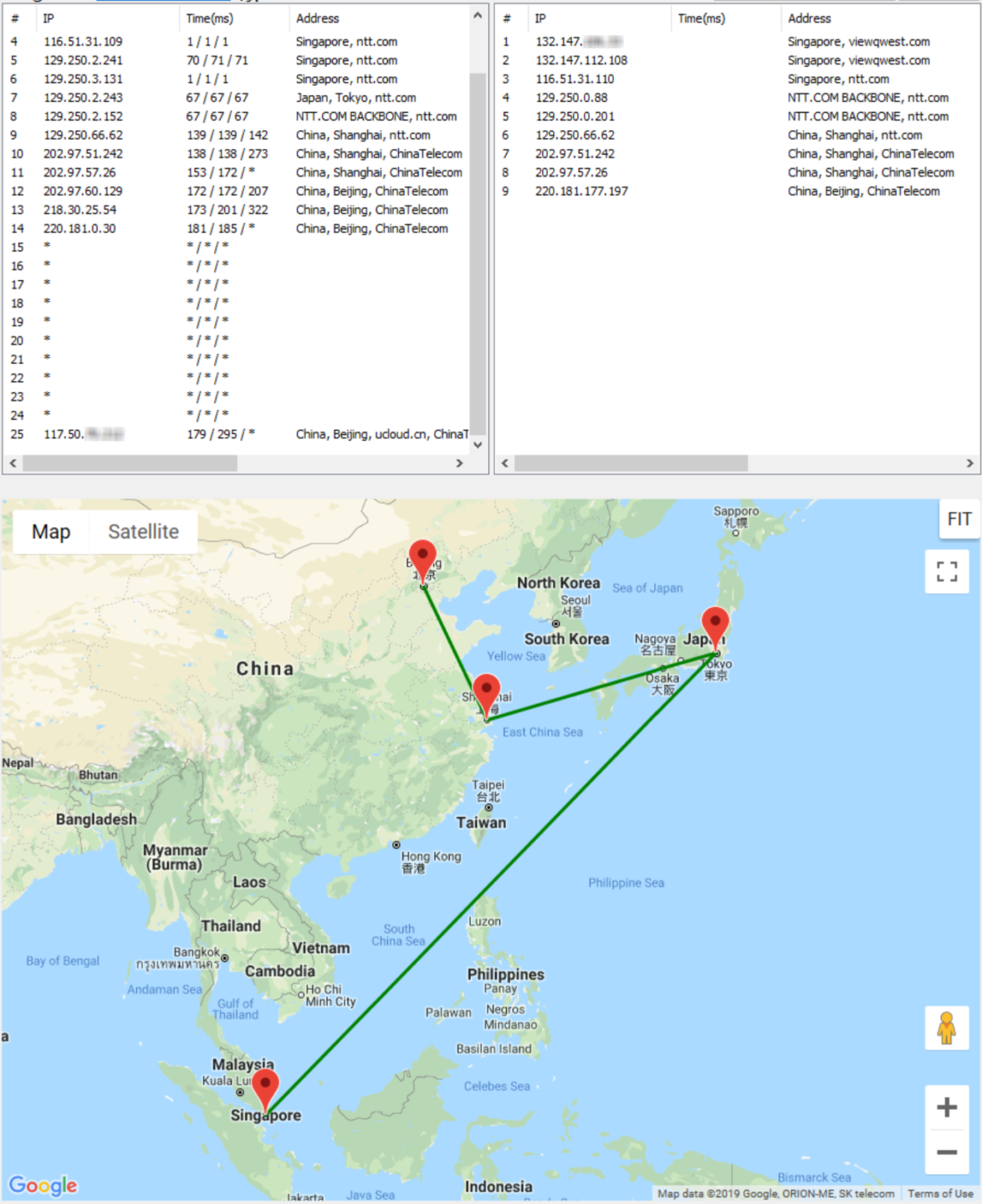Select right row with IP 129.250.0.201
The width and height of the screenshot is (982, 1204).
click(x=737, y=116)
